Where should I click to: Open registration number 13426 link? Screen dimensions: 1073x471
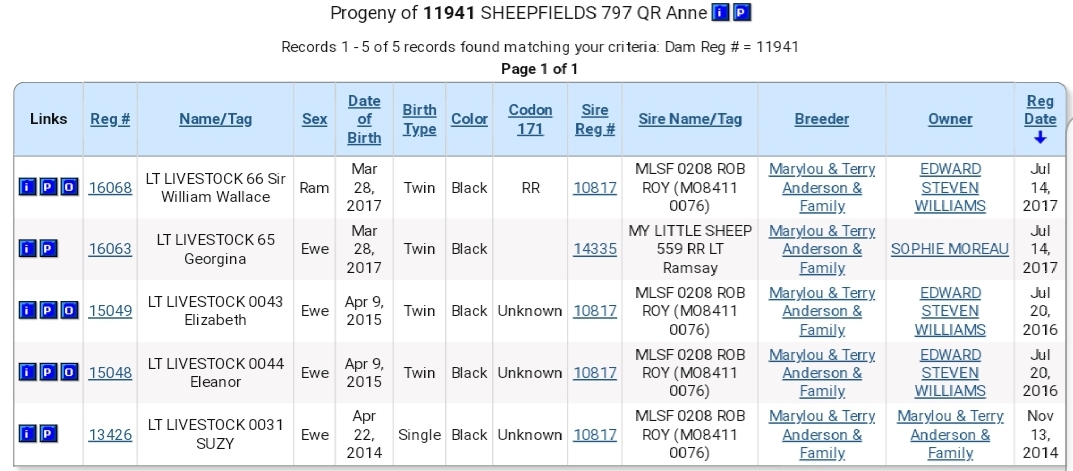(110, 435)
